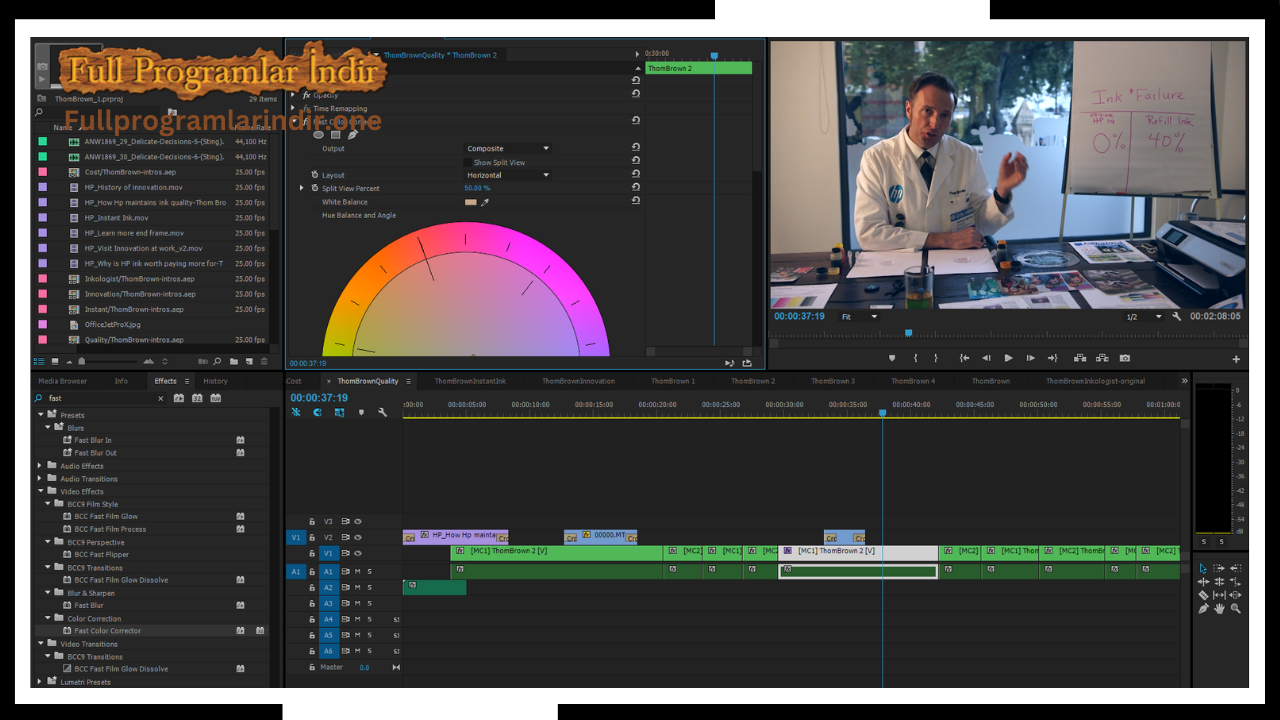Add marker in the timeline panel
The image size is (1280, 720).
click(361, 412)
